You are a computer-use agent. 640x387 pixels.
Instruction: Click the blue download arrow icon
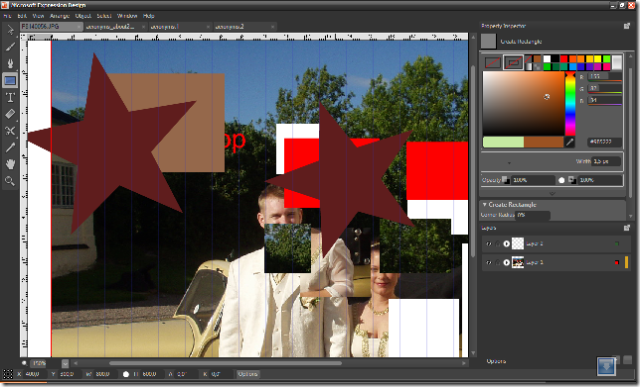(606, 366)
